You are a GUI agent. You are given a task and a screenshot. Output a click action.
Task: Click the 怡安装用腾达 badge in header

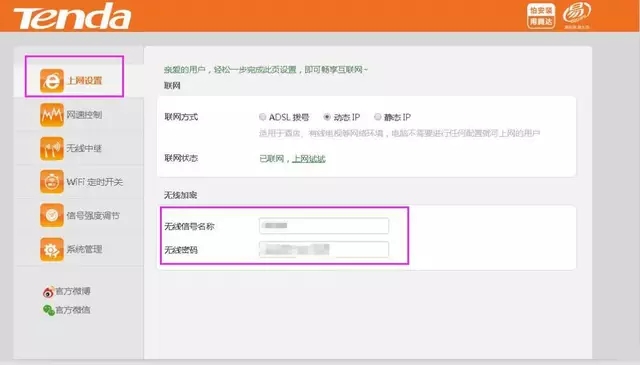541,16
